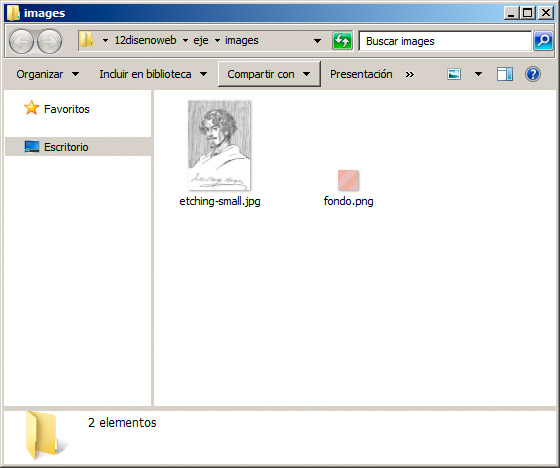This screenshot has width=560, height=468.
Task: Expand the 12disenoweb breadcrumb arrow
Action: click(x=185, y=41)
